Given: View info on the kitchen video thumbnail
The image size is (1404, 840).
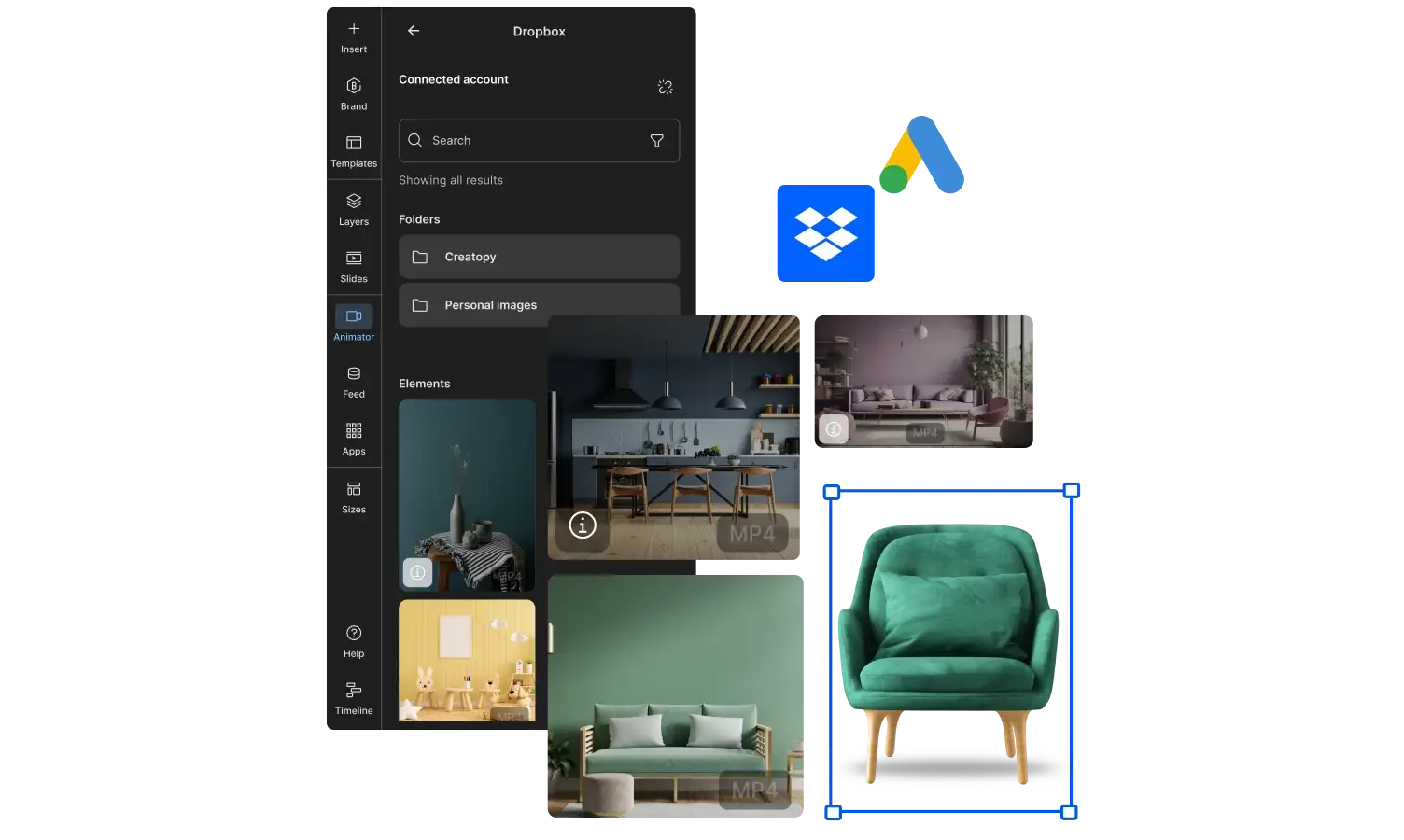Looking at the screenshot, I should click(x=583, y=525).
